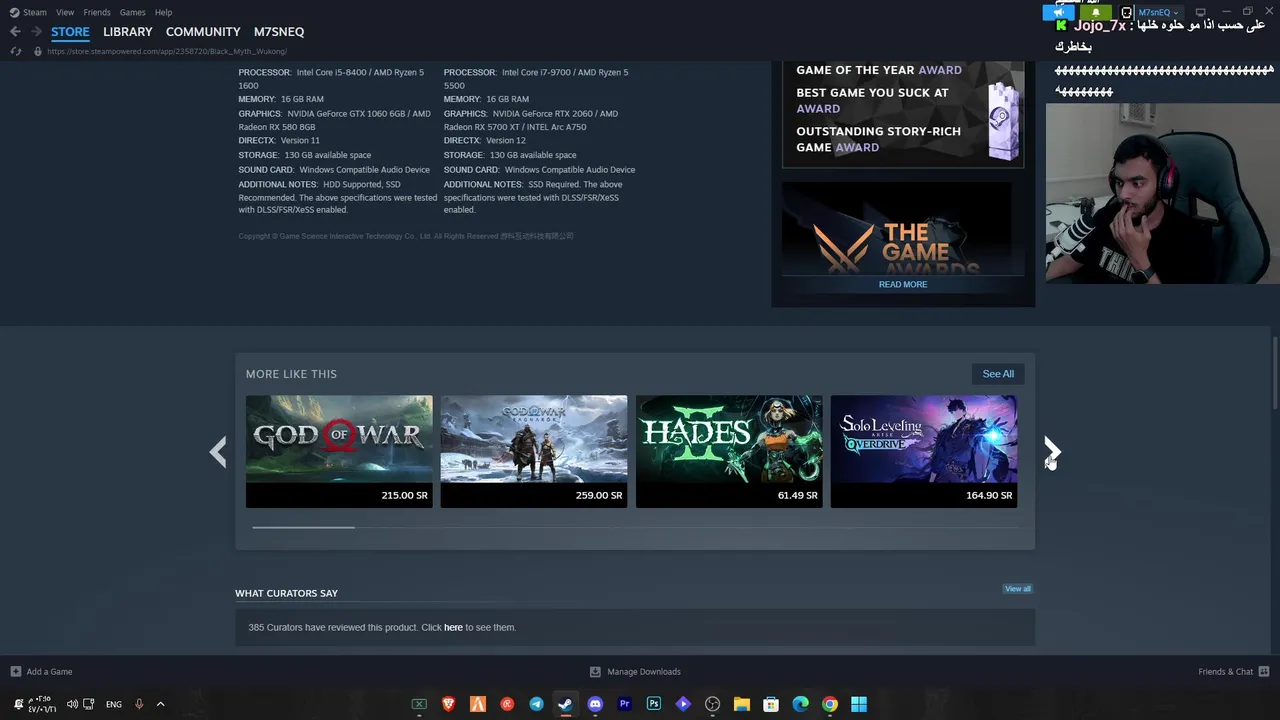Click the taskbar microphone icon

(x=139, y=704)
